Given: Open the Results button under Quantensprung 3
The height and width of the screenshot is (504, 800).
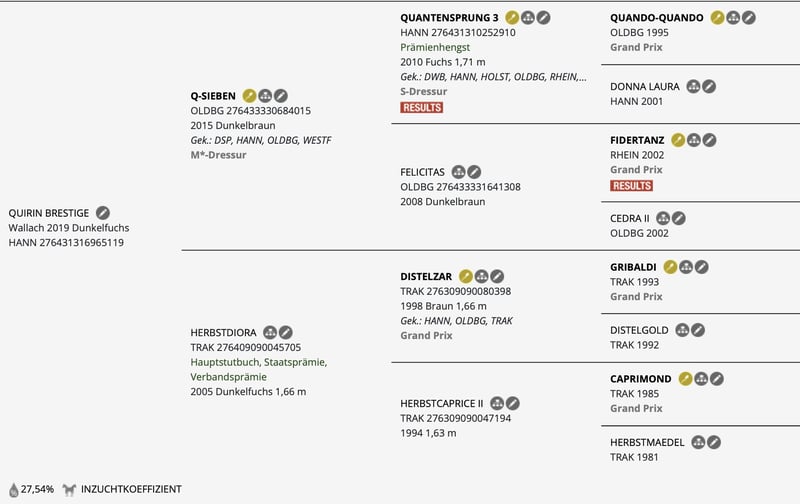Looking at the screenshot, I should (x=421, y=107).
